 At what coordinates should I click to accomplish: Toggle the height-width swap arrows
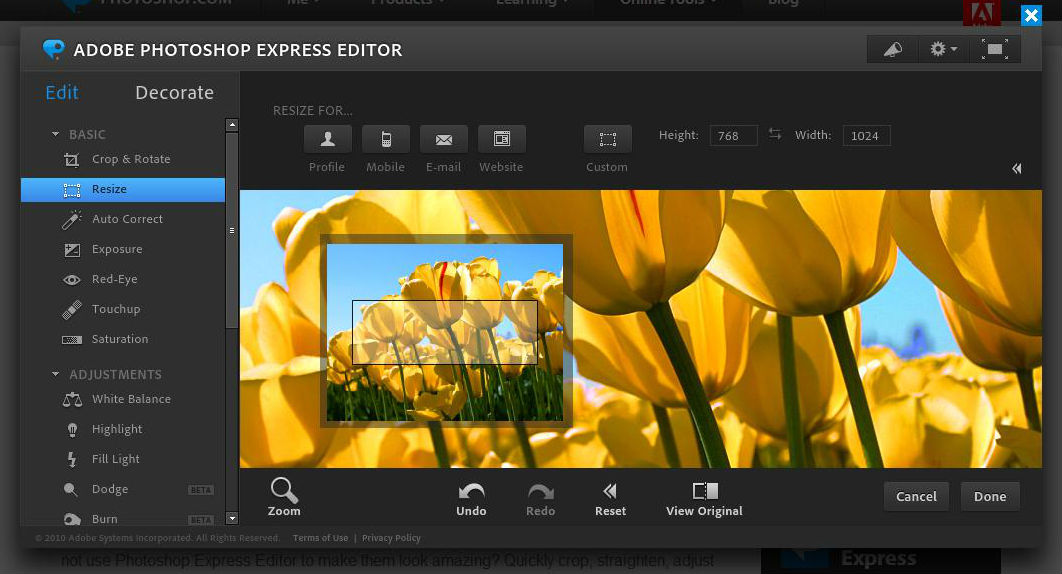(775, 134)
